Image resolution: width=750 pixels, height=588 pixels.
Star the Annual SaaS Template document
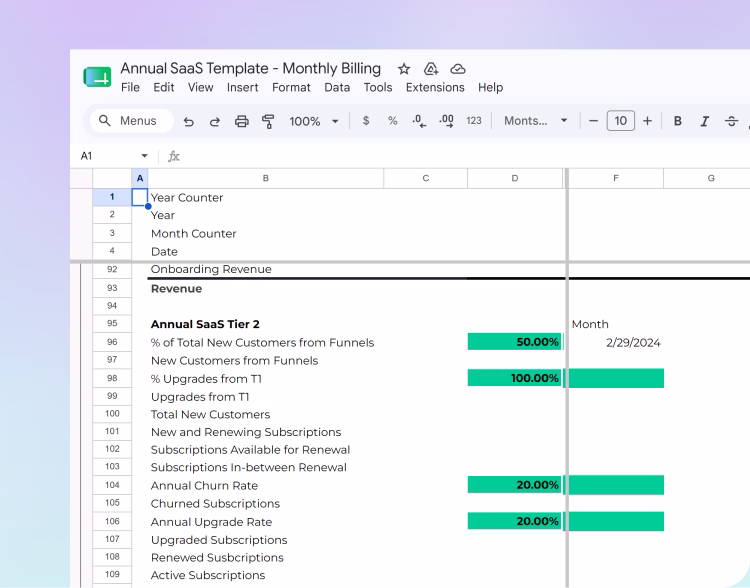pyautogui.click(x=404, y=69)
